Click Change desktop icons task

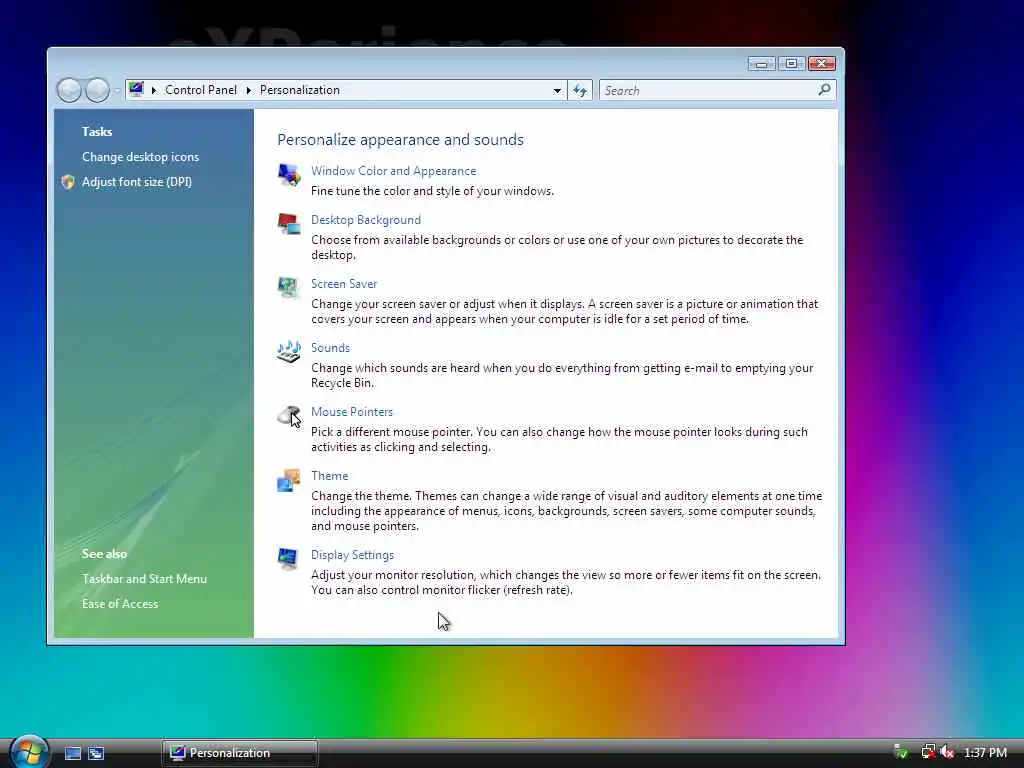click(x=140, y=157)
